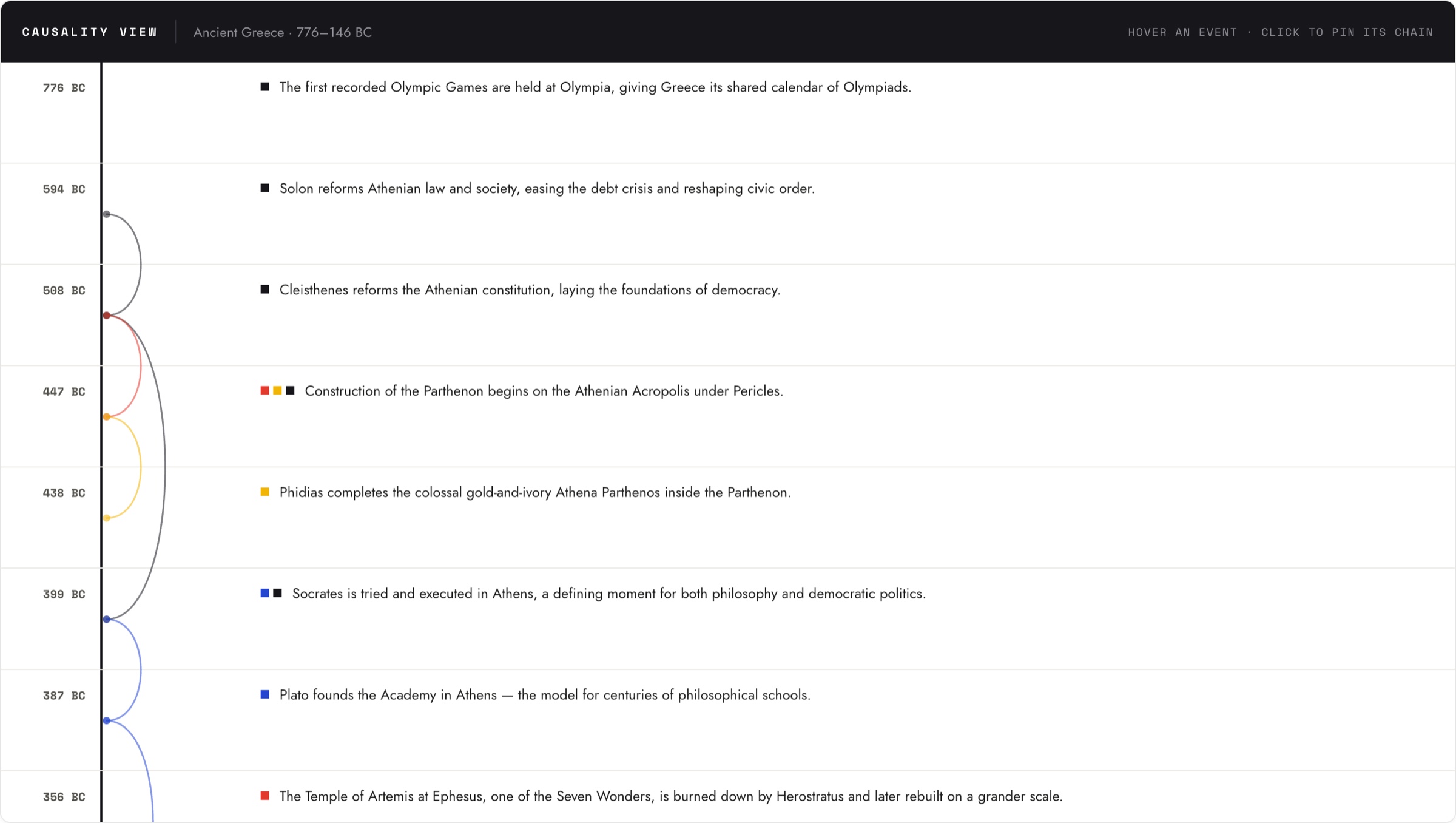
Task: Select the Socrates trial event text
Action: click(609, 594)
